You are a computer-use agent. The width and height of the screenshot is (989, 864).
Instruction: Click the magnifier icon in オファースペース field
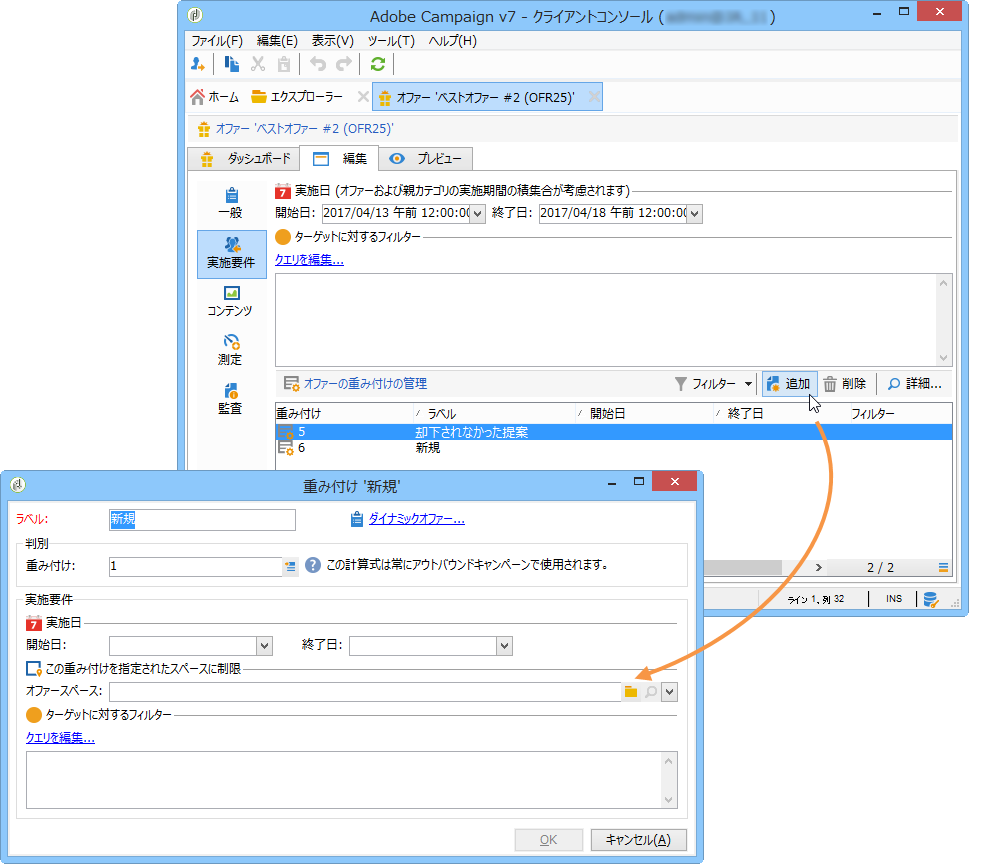coord(651,692)
